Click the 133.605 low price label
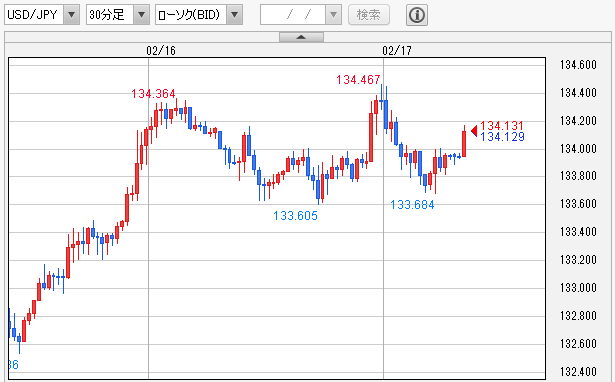The image size is (615, 382). coord(295,216)
